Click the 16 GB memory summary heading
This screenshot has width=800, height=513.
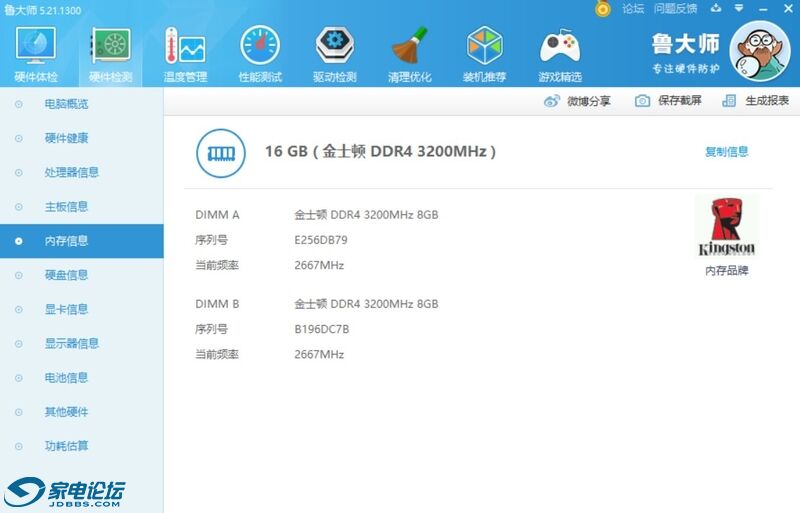[380, 152]
